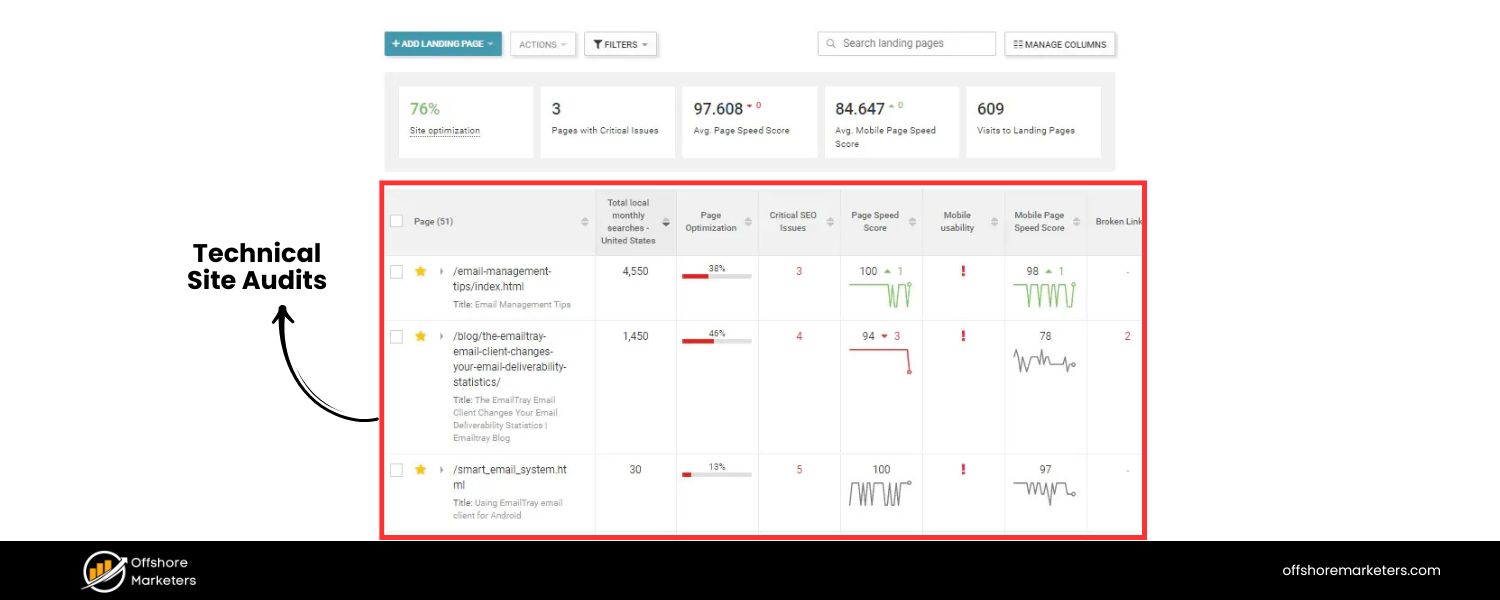Open the Actions dropdown
1500x600 pixels.
click(x=543, y=44)
